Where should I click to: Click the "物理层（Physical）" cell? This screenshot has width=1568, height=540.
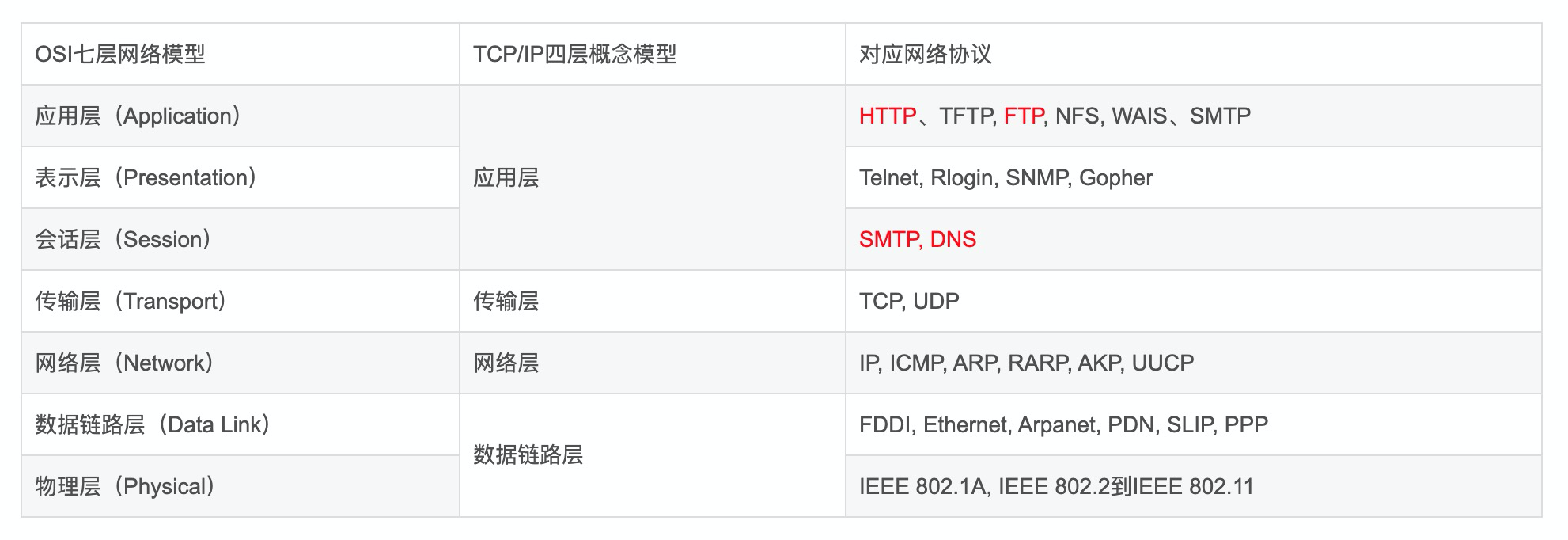[x=125, y=486]
